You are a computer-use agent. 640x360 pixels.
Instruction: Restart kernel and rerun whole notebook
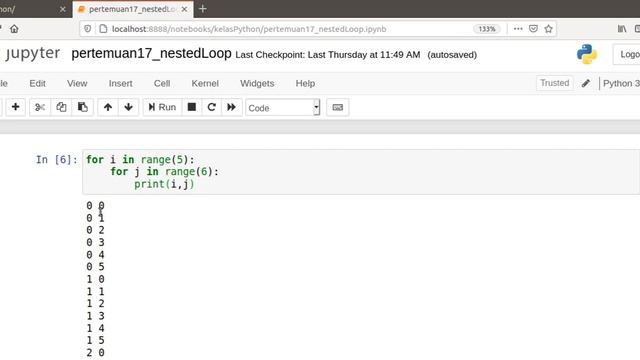(x=231, y=107)
